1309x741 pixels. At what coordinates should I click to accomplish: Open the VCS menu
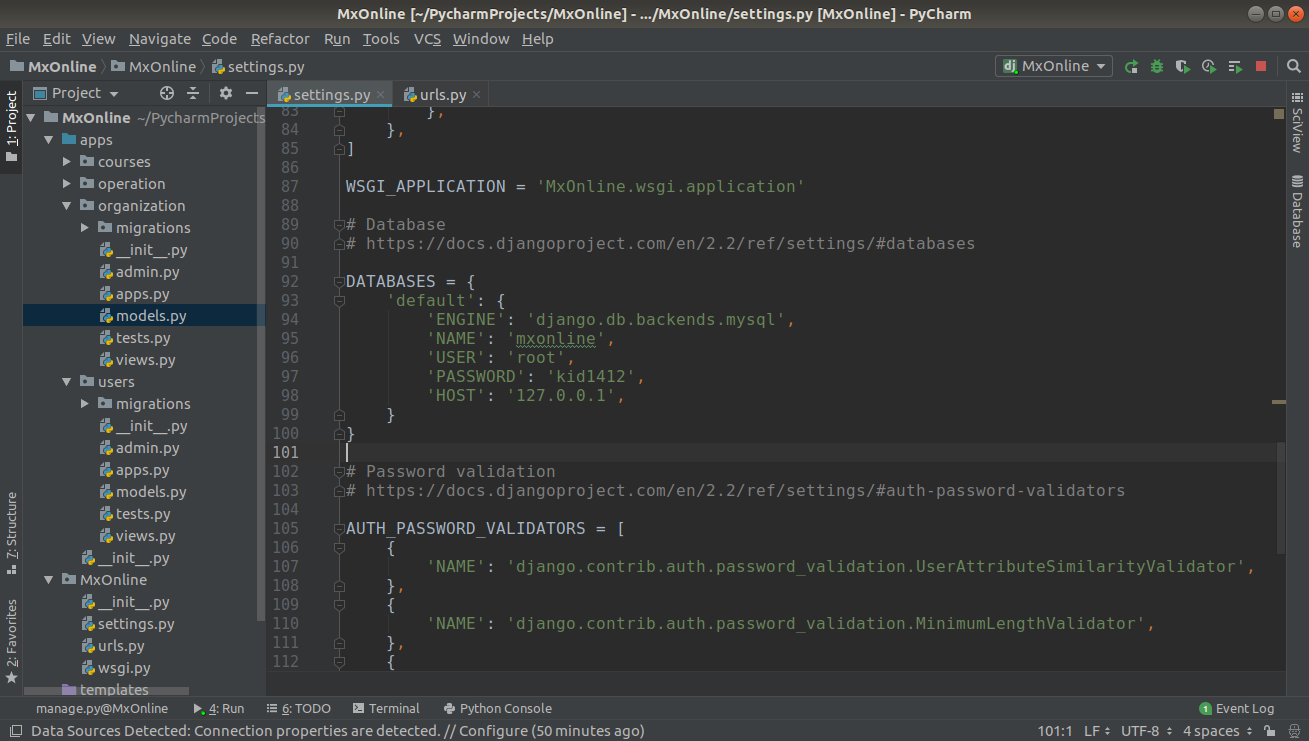(x=427, y=39)
